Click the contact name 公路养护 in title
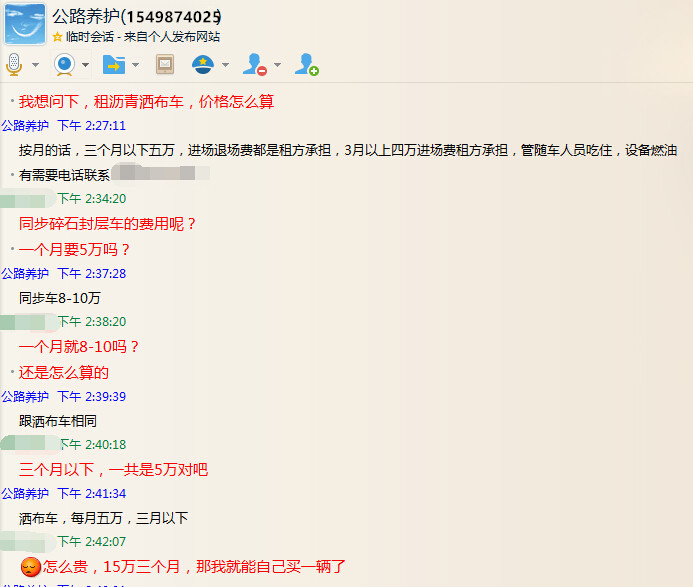This screenshot has width=693, height=587. (x=86, y=16)
